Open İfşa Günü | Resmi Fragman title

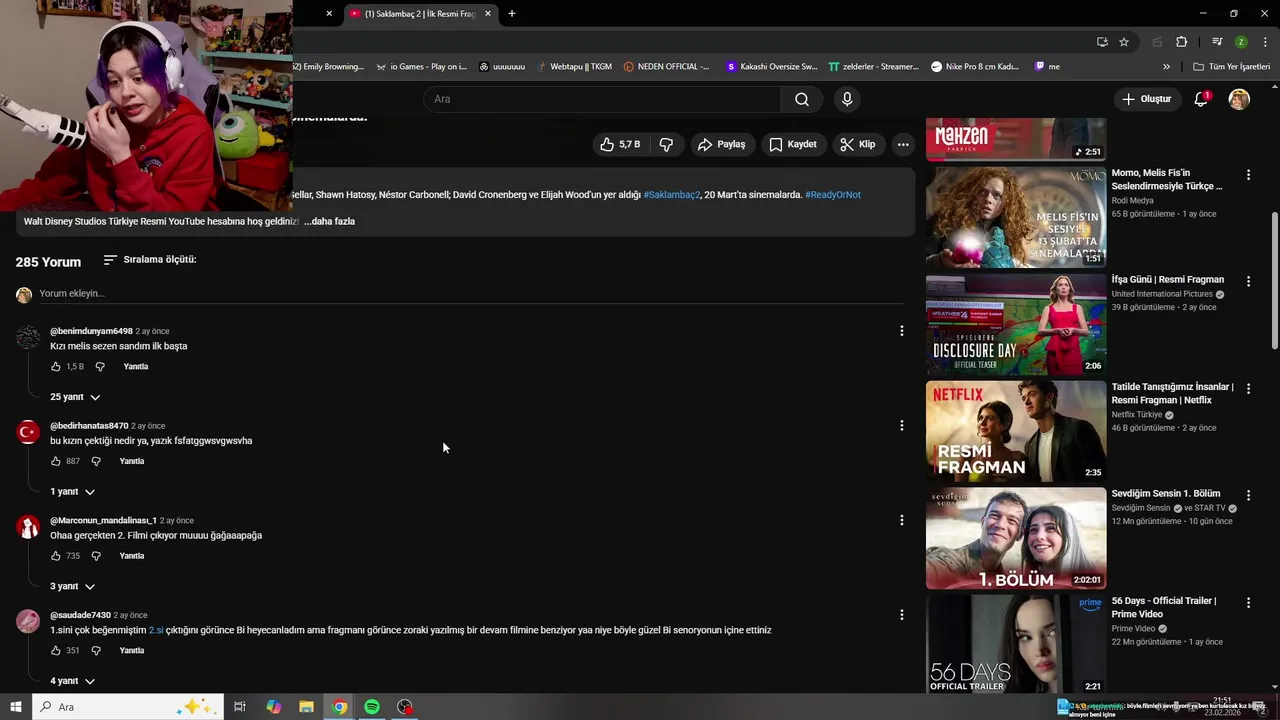1167,280
